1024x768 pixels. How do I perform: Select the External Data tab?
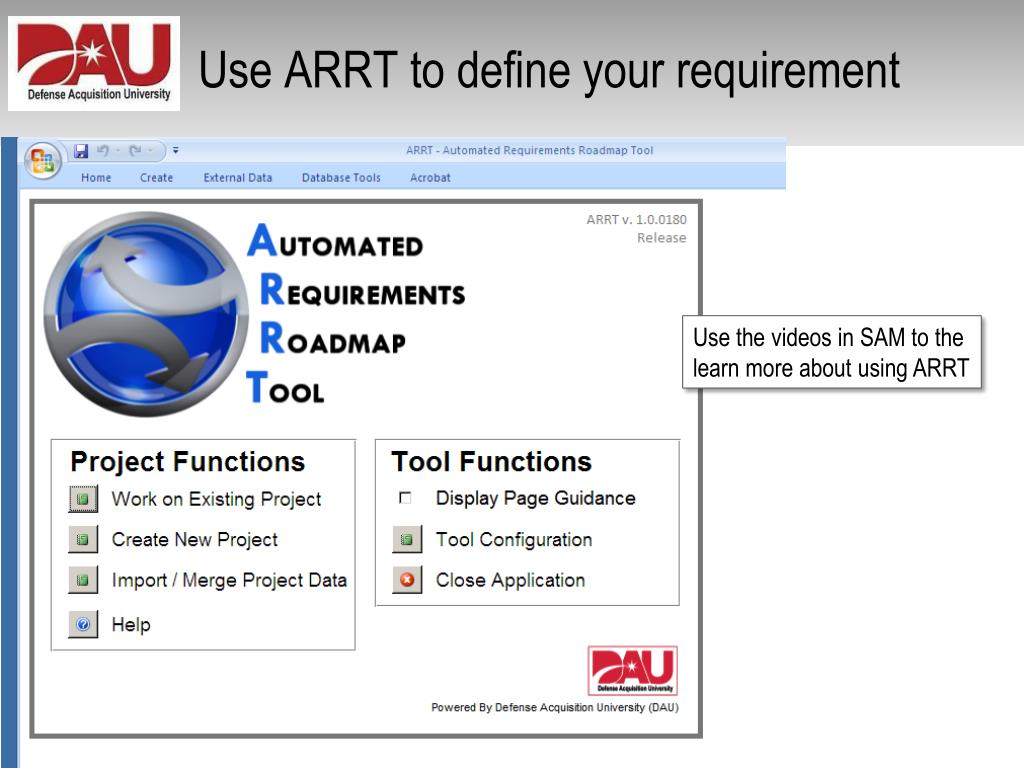click(238, 178)
